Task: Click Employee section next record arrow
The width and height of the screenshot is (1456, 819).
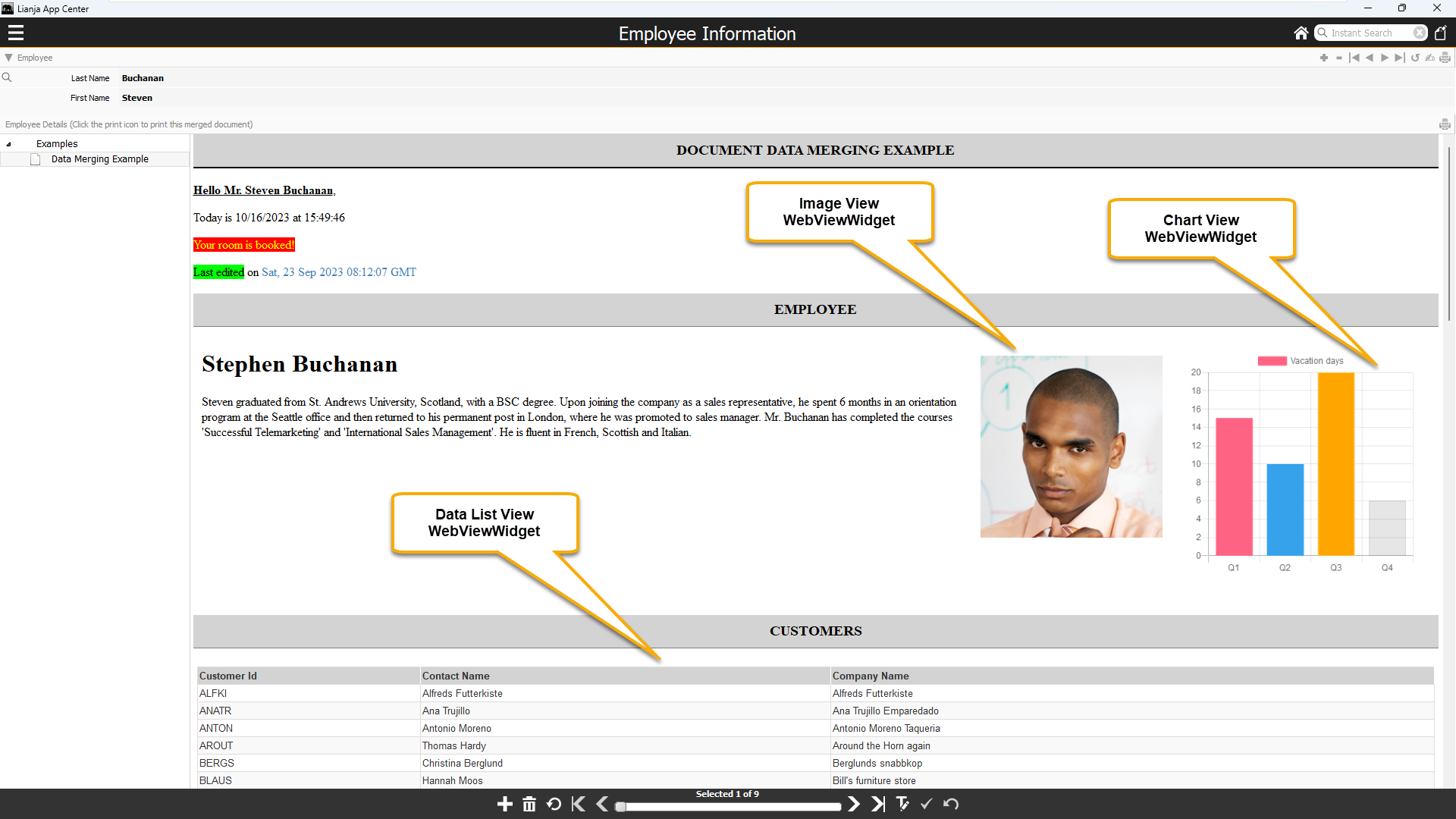Action: pos(1384,58)
